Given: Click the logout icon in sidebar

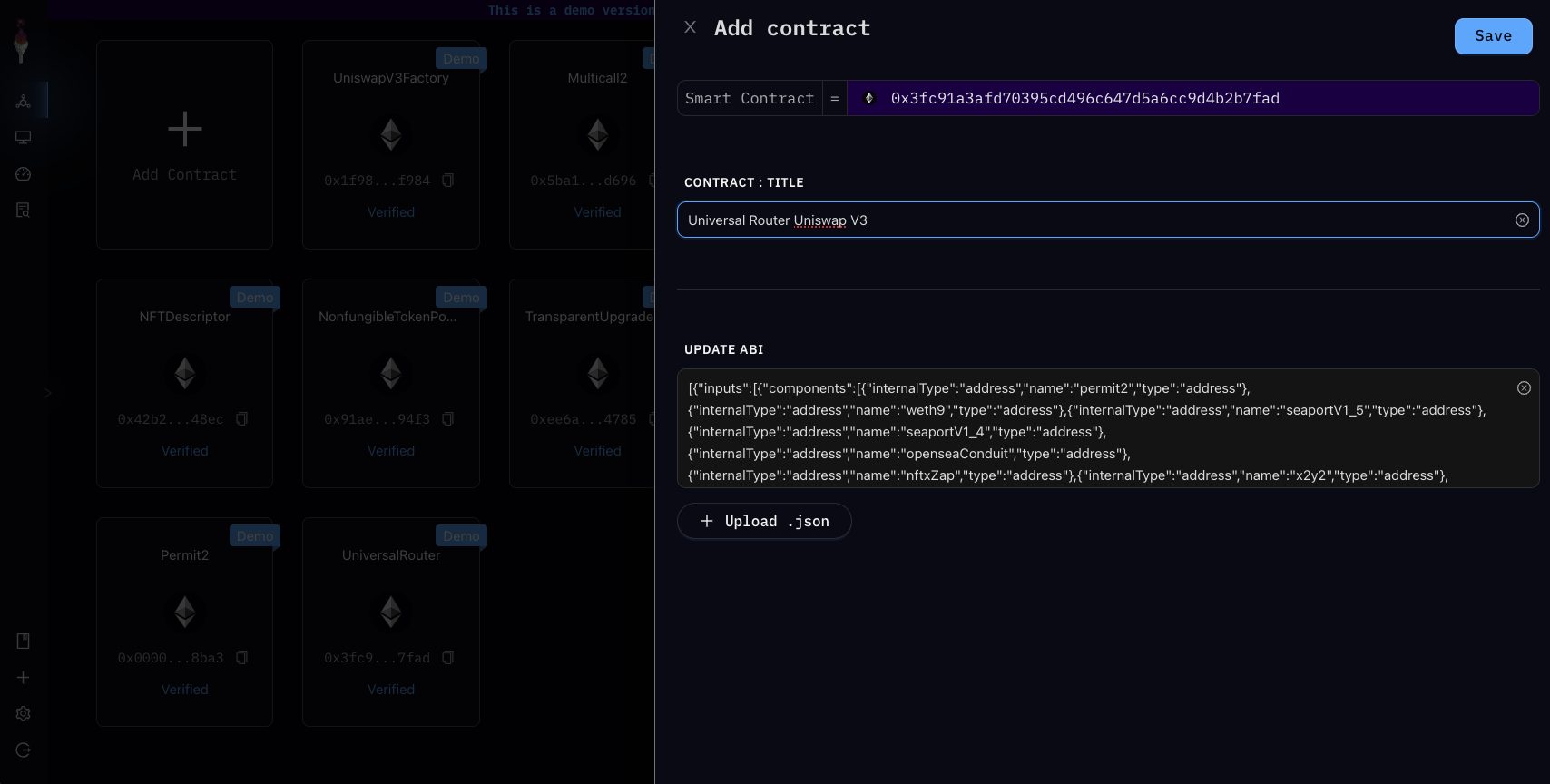Looking at the screenshot, I should (x=24, y=750).
